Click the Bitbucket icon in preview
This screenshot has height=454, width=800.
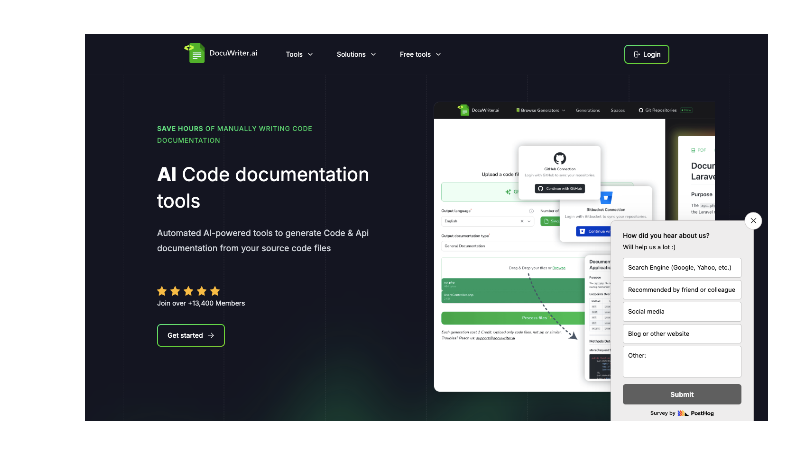[606, 198]
